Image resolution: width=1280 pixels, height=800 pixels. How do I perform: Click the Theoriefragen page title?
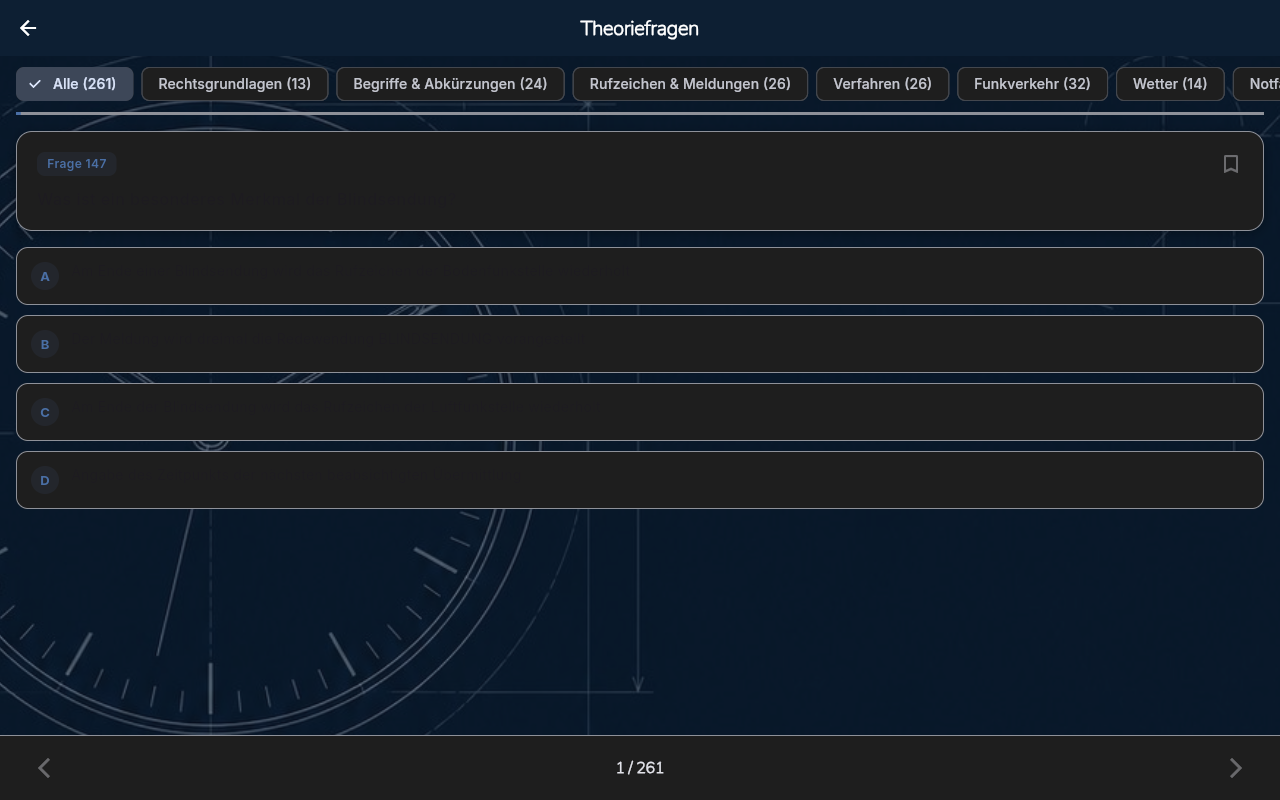click(x=640, y=28)
